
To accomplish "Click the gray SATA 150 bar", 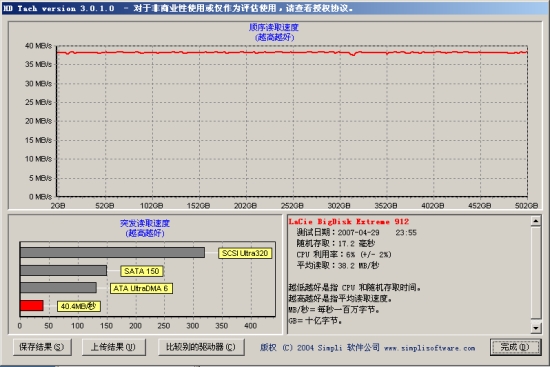I will pos(63,271).
